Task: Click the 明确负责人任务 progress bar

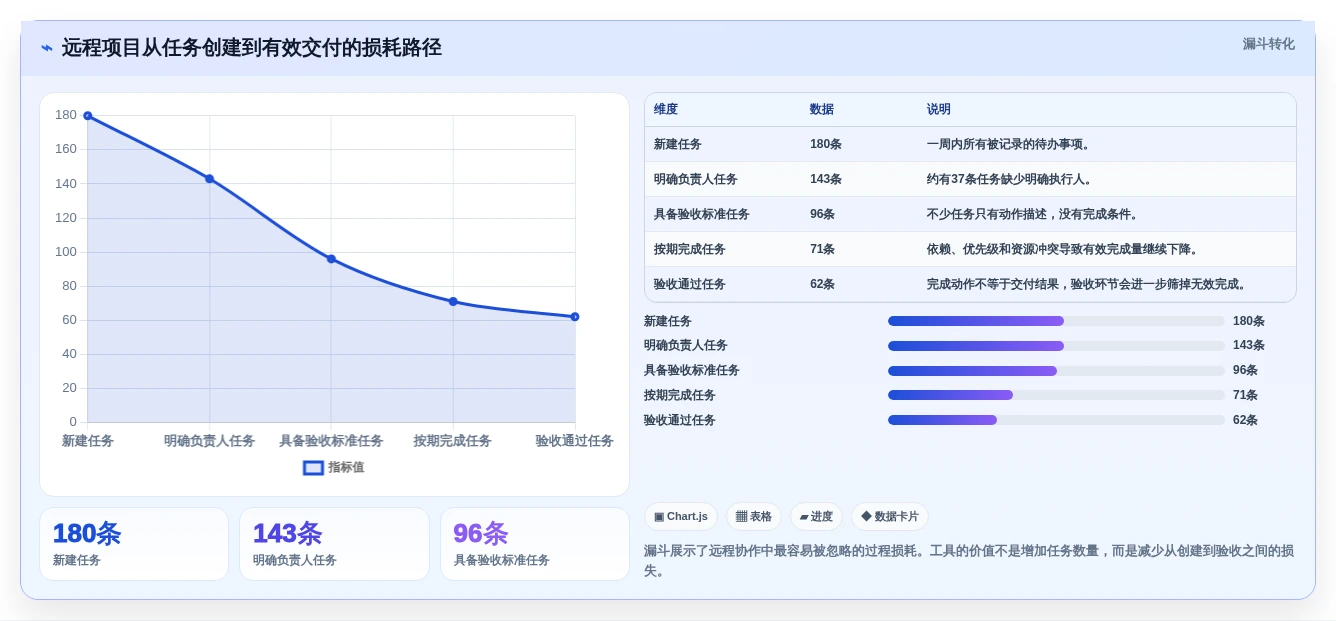Action: coord(1056,346)
